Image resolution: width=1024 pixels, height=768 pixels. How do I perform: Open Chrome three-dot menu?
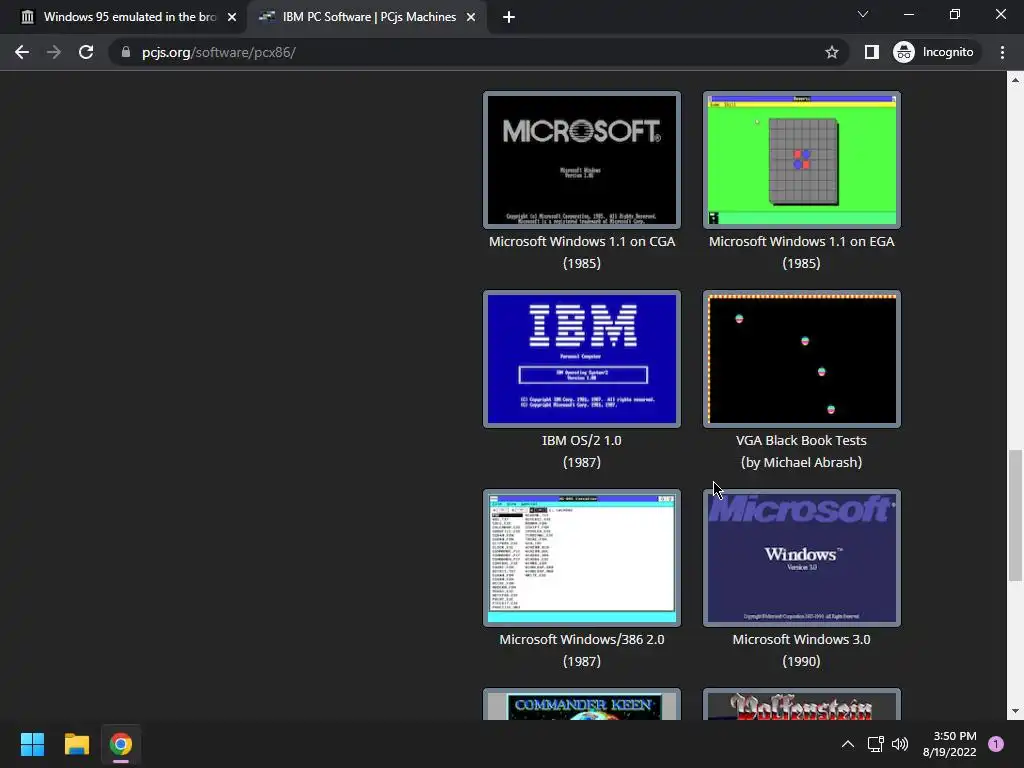tap(1002, 52)
